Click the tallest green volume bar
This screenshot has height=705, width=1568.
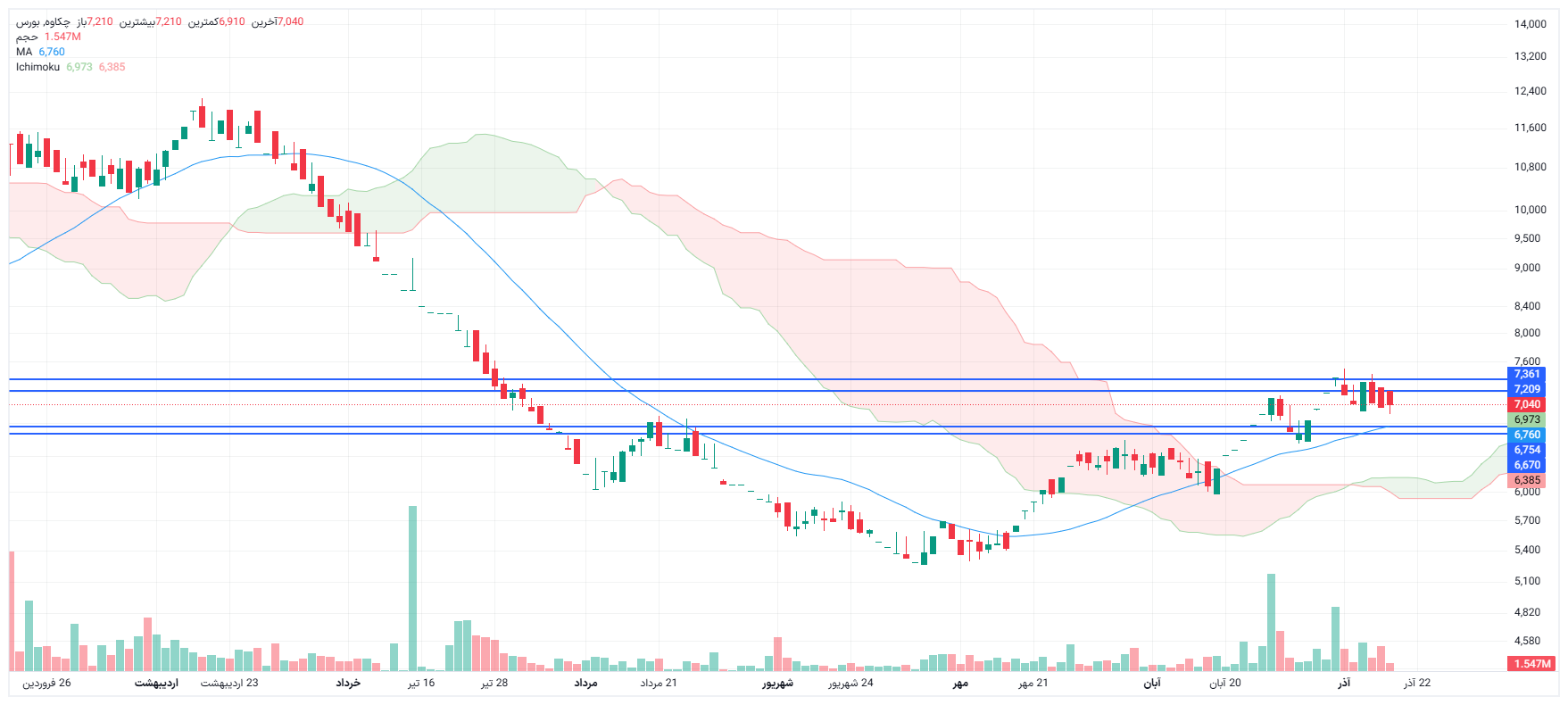pos(412,589)
